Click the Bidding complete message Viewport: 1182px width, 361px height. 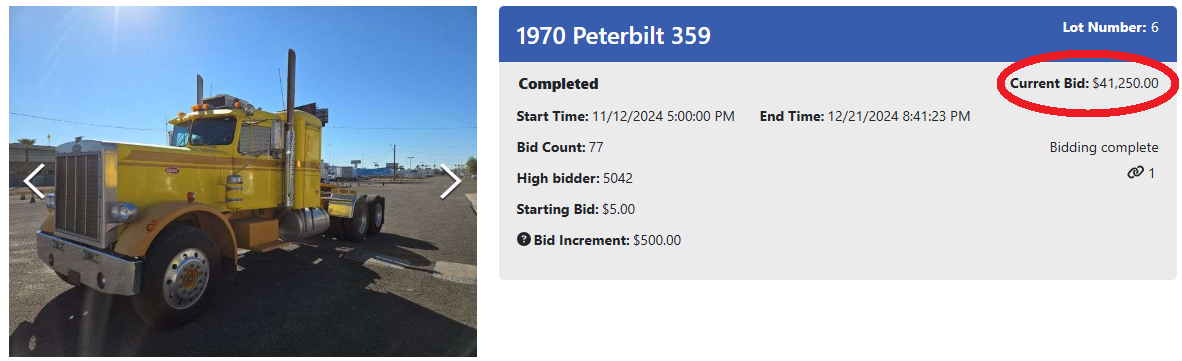1104,148
